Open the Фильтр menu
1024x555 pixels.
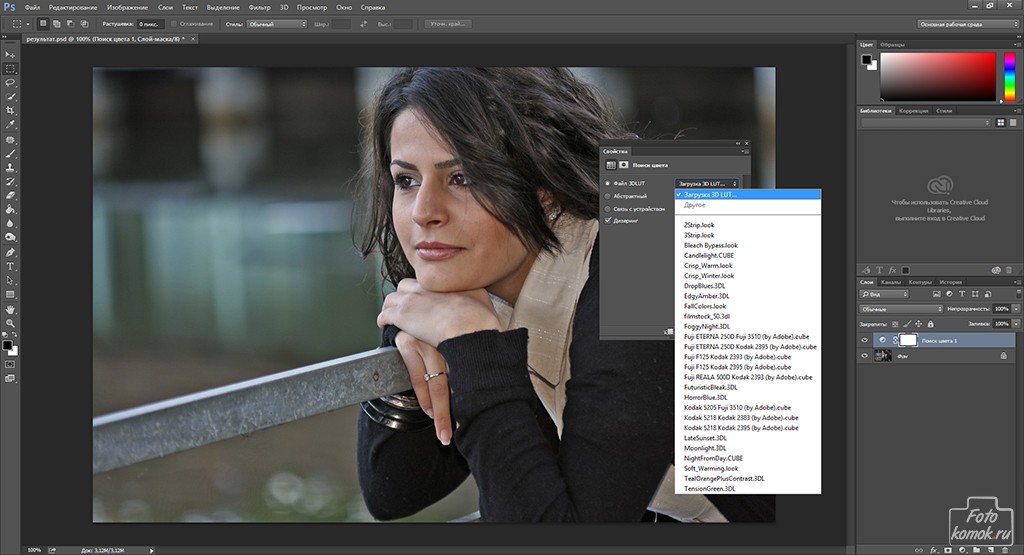pyautogui.click(x=261, y=7)
